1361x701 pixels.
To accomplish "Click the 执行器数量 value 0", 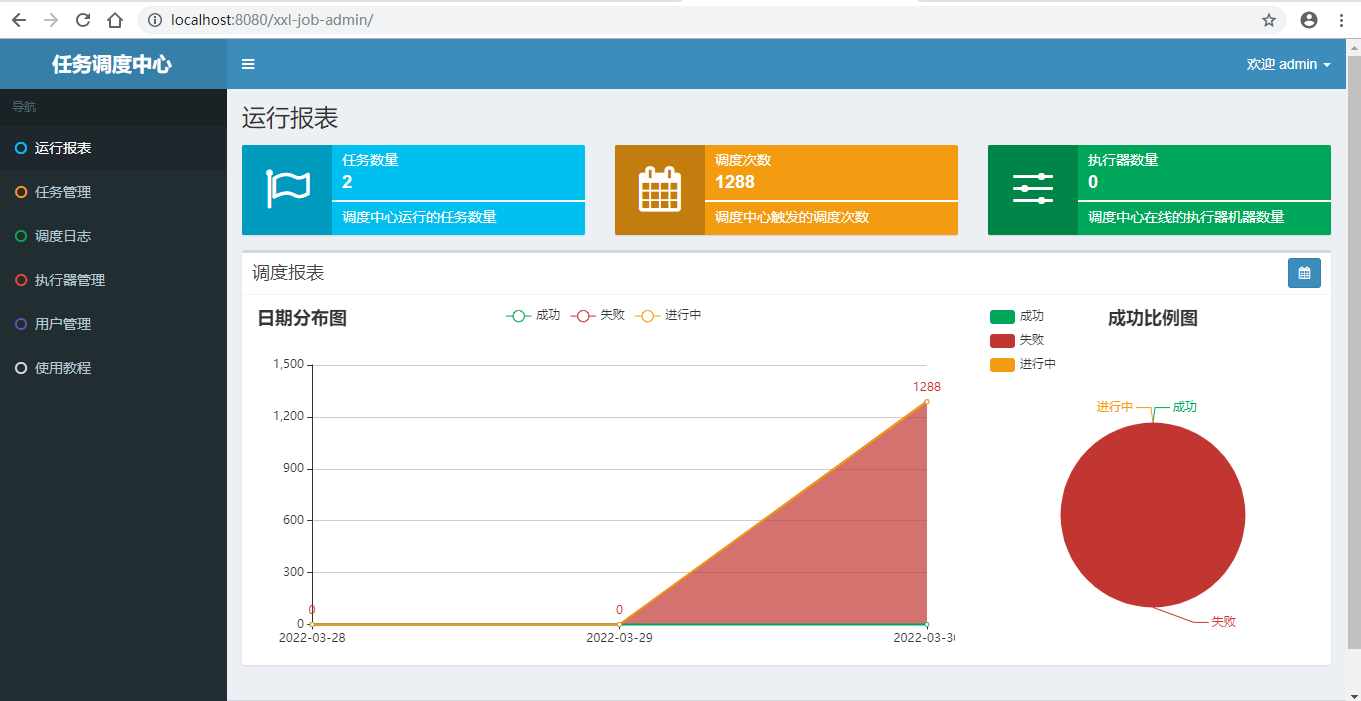I will [x=1093, y=182].
